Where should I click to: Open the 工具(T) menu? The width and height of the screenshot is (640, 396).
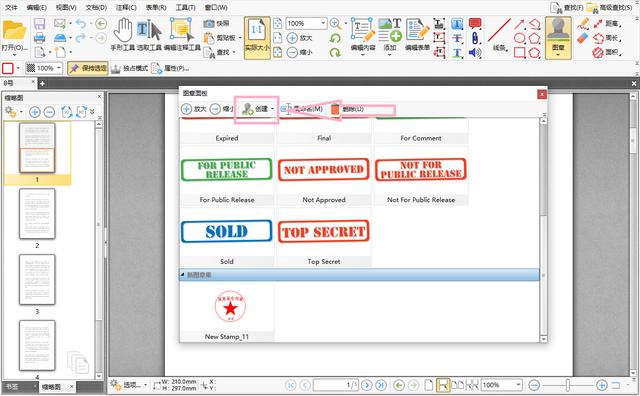pyautogui.click(x=185, y=7)
